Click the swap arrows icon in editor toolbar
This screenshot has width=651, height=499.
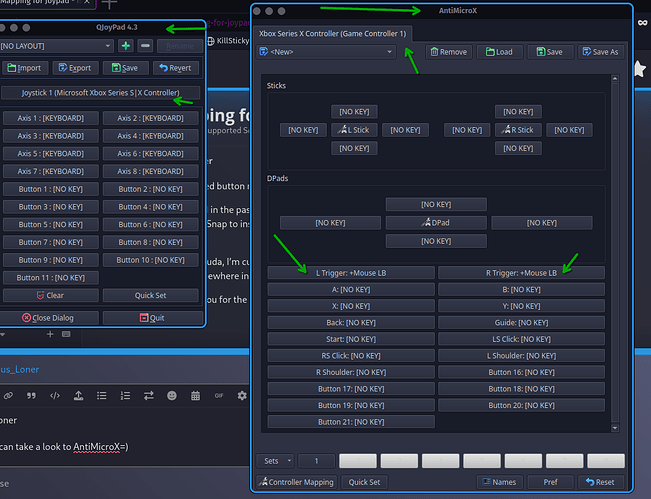(x=149, y=396)
